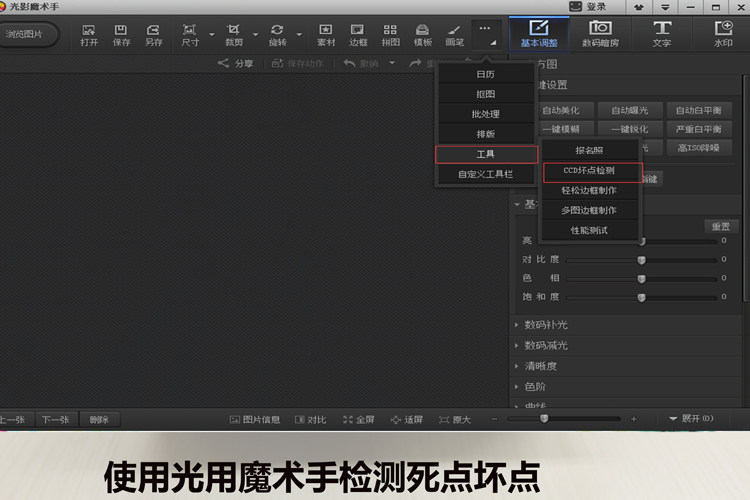Click the 保存 (Save) toolbar icon
The image size is (750, 500).
tap(121, 35)
